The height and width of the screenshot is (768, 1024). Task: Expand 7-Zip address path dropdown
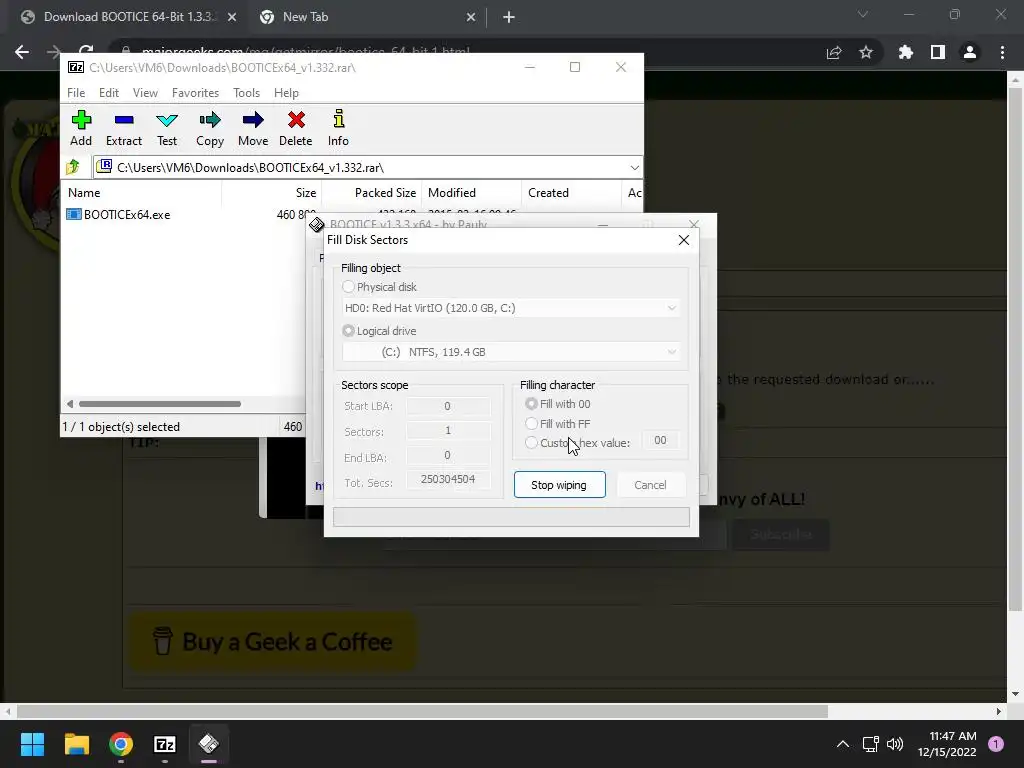point(634,168)
